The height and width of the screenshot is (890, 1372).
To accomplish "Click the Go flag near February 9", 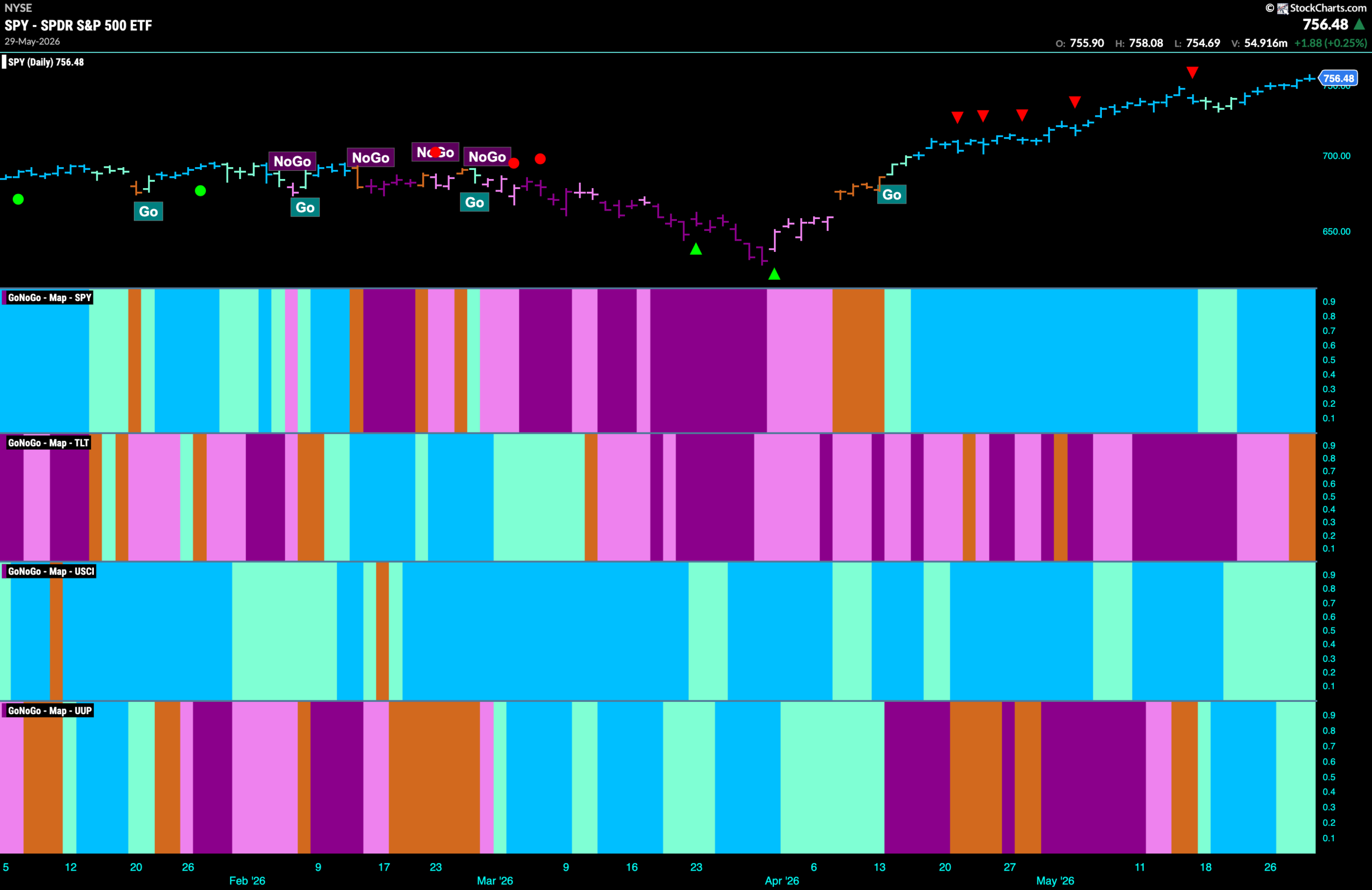I will click(x=305, y=207).
